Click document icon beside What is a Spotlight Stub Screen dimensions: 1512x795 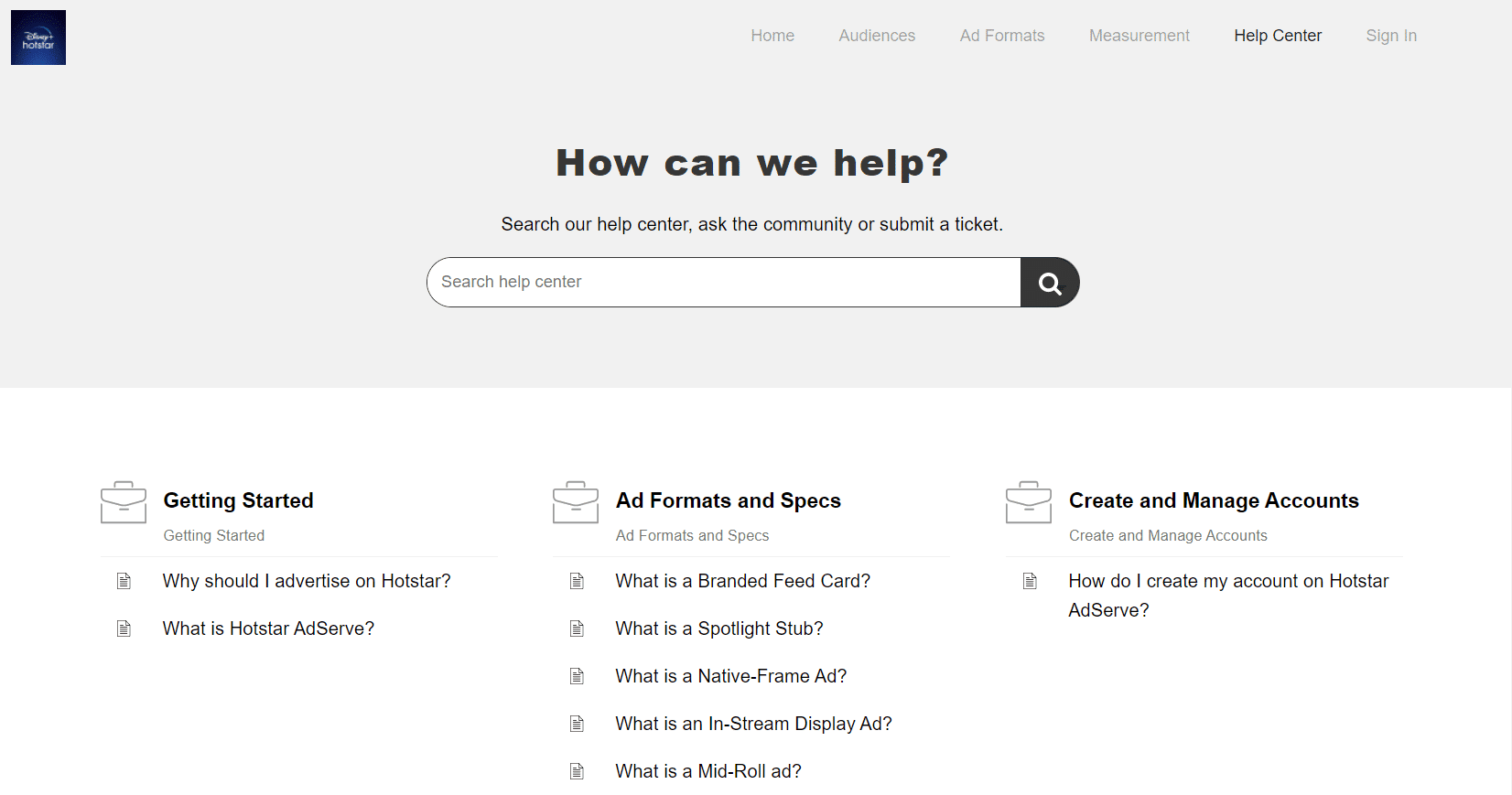577,628
